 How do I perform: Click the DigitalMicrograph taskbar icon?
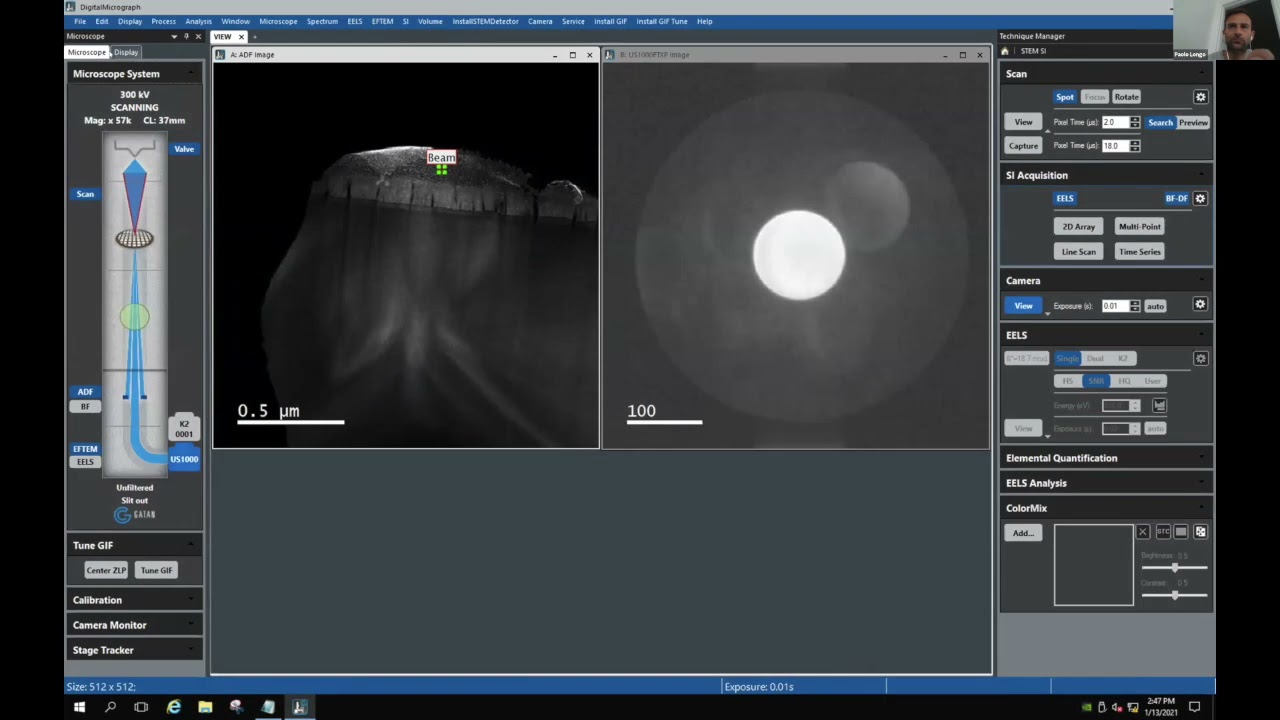(x=299, y=707)
